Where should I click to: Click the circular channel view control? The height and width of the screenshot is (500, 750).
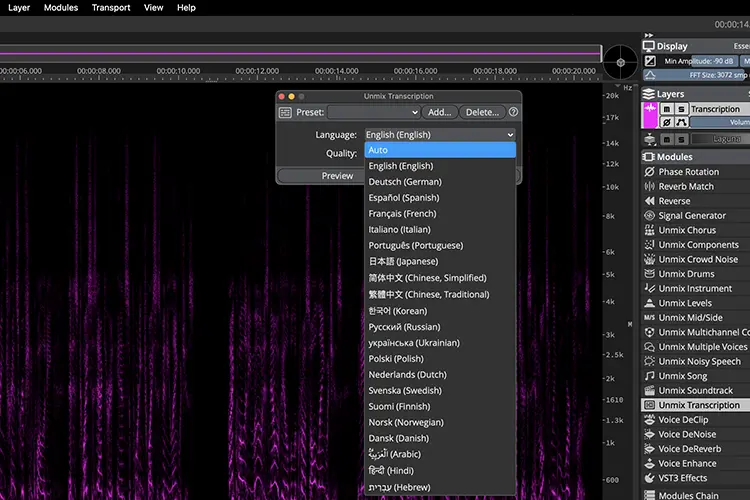click(620, 62)
